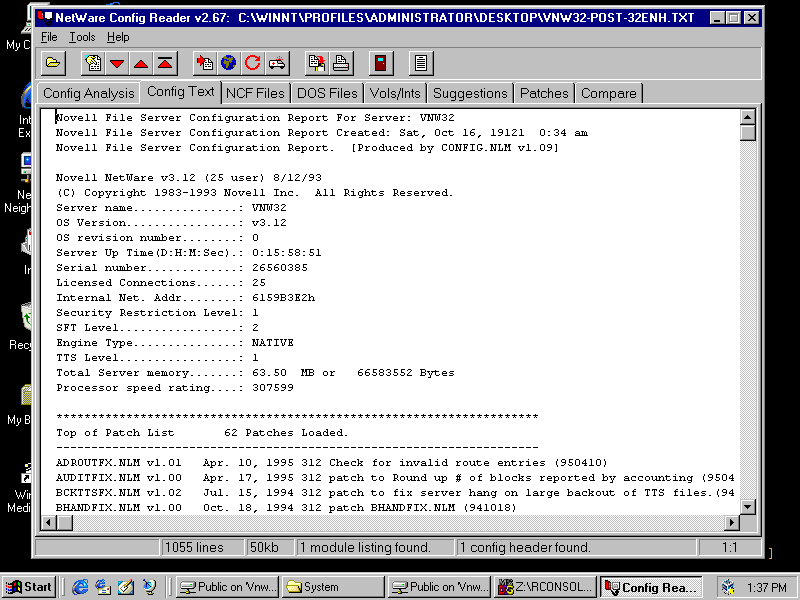Click the red up-arrow find previous icon
800x600 pixels.
pyautogui.click(x=141, y=63)
